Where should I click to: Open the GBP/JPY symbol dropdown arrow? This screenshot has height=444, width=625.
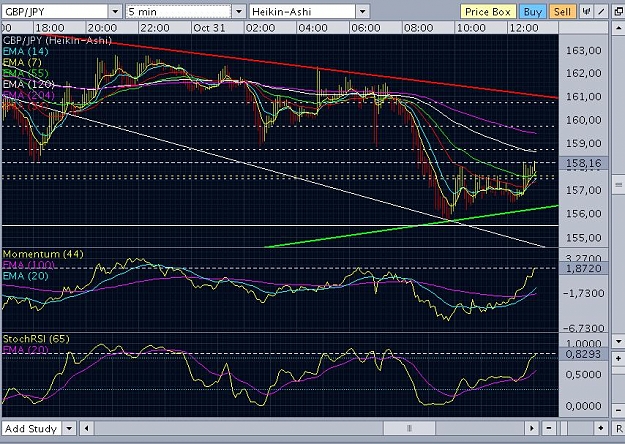(115, 12)
